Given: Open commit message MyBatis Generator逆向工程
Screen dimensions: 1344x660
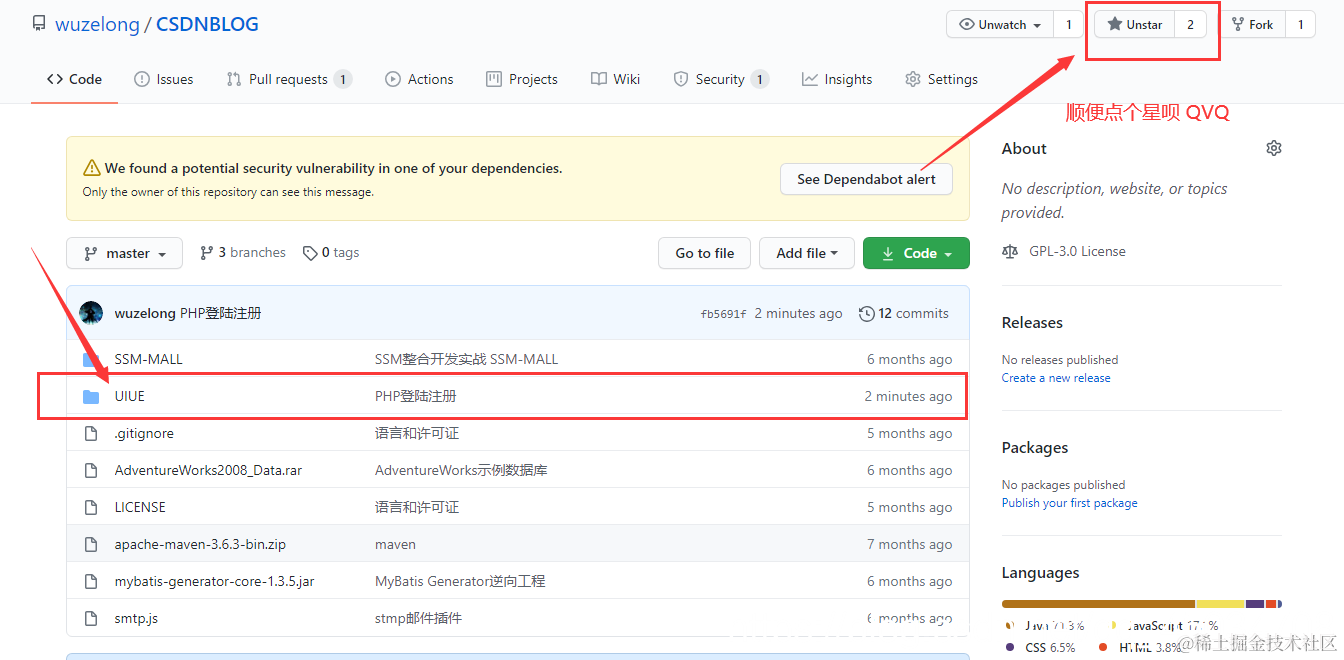Looking at the screenshot, I should tap(460, 581).
